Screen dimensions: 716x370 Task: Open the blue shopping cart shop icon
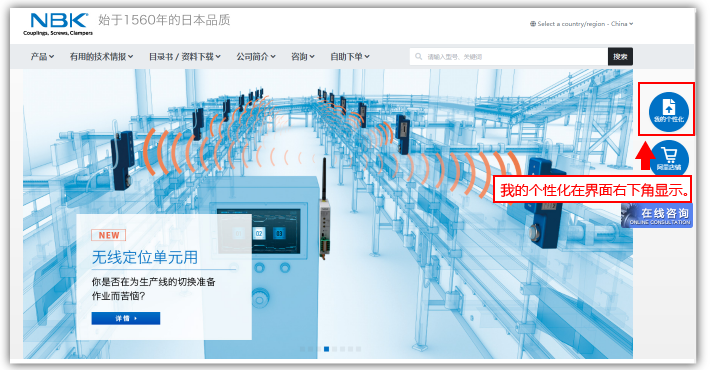pyautogui.click(x=669, y=159)
